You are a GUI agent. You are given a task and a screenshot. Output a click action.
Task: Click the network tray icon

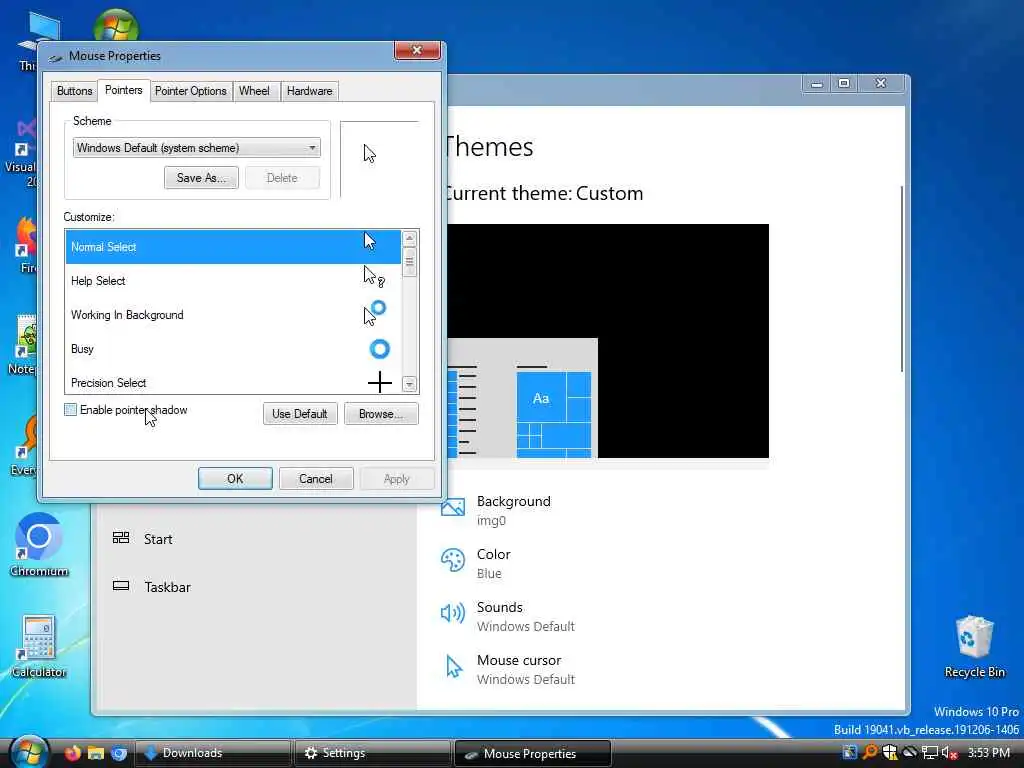tap(930, 753)
